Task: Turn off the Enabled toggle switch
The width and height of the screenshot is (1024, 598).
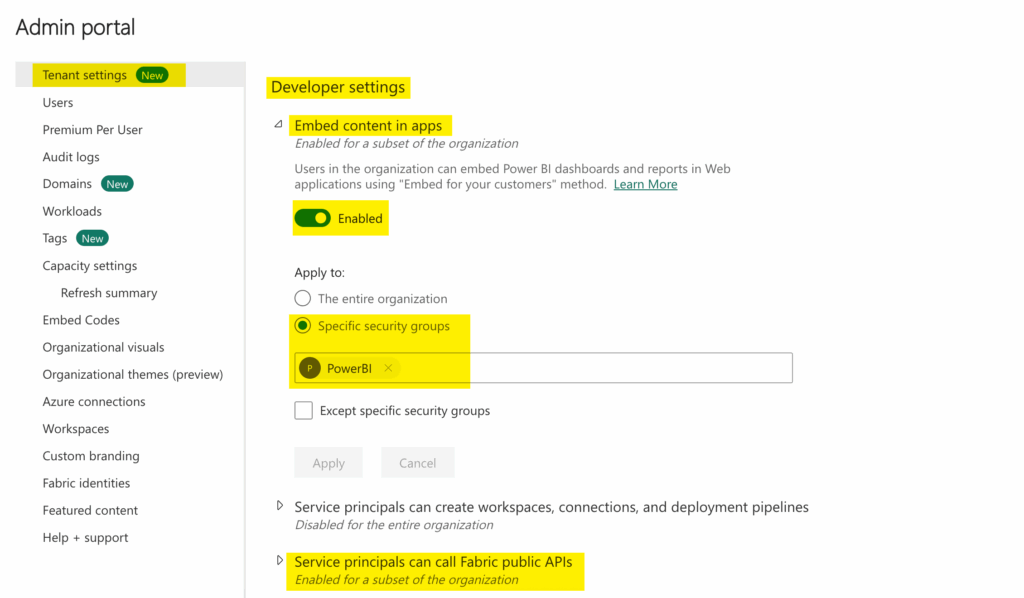Action: 313,218
